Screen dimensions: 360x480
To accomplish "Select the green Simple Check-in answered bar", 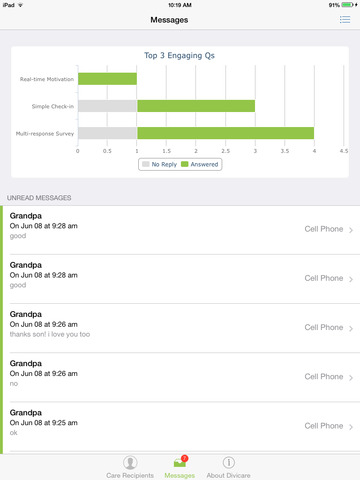I will (196, 106).
